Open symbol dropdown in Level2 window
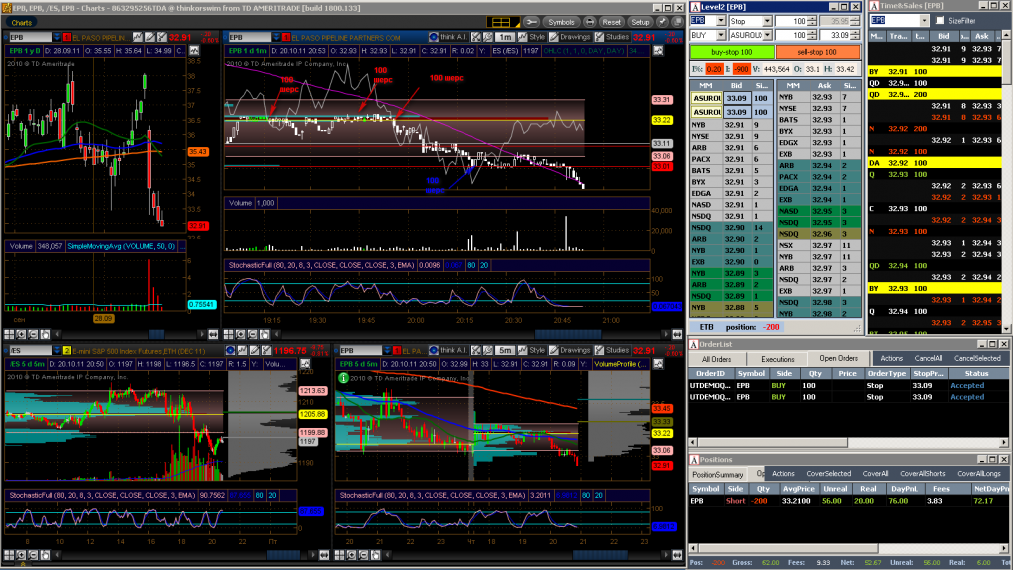This screenshot has width=1013, height=570. (x=721, y=21)
